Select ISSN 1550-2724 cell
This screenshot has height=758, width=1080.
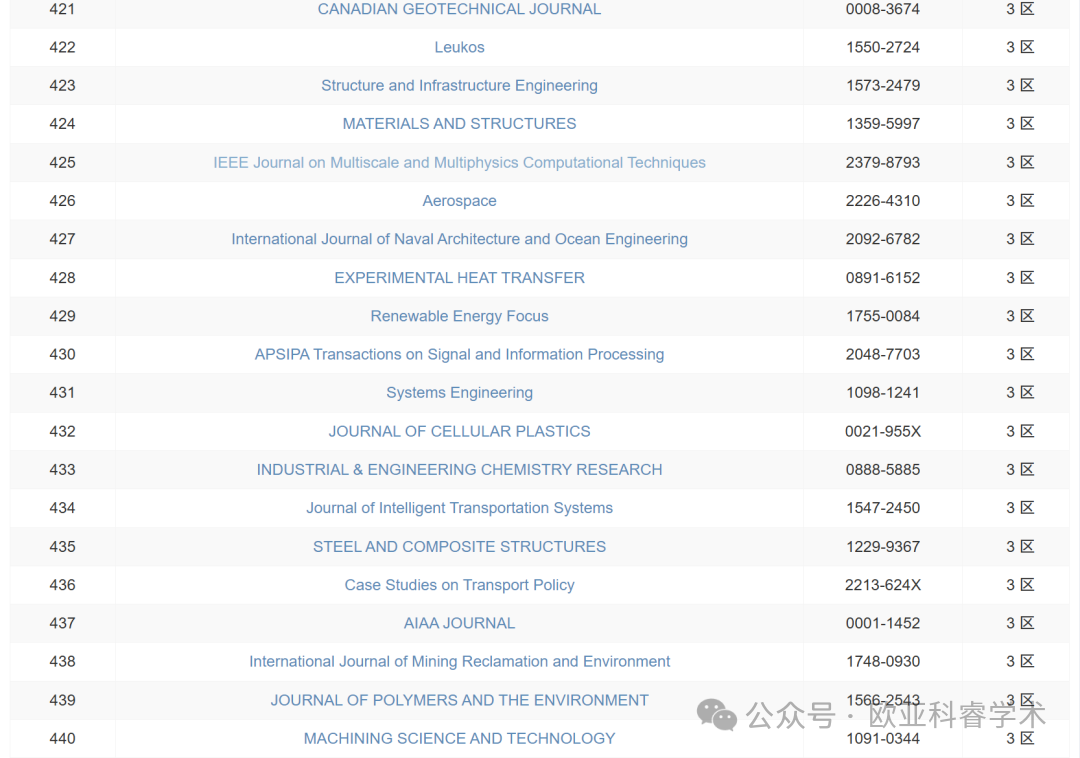coord(883,48)
